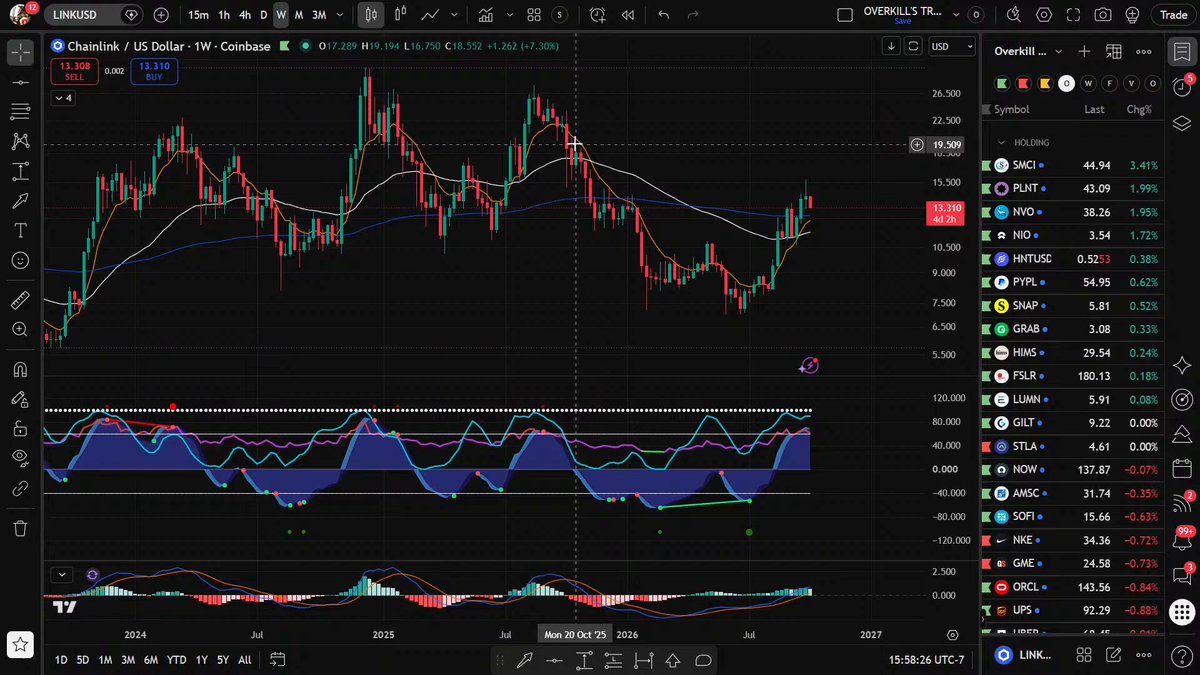Open the Alerts clock icon

click(1181, 87)
